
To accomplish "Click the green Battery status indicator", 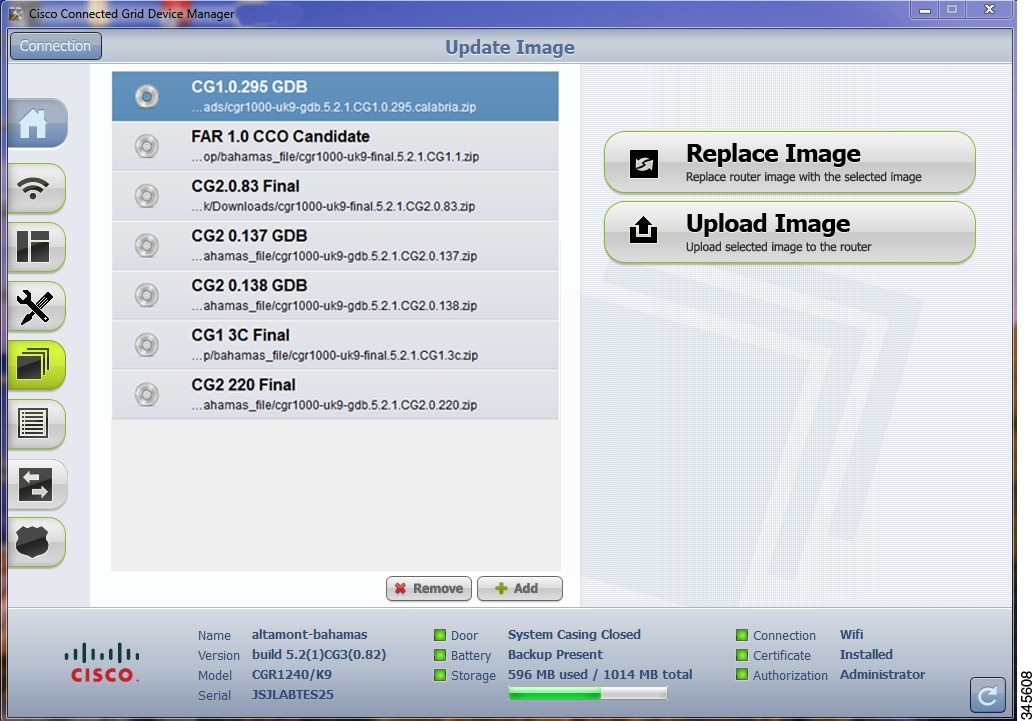I will pos(440,655).
